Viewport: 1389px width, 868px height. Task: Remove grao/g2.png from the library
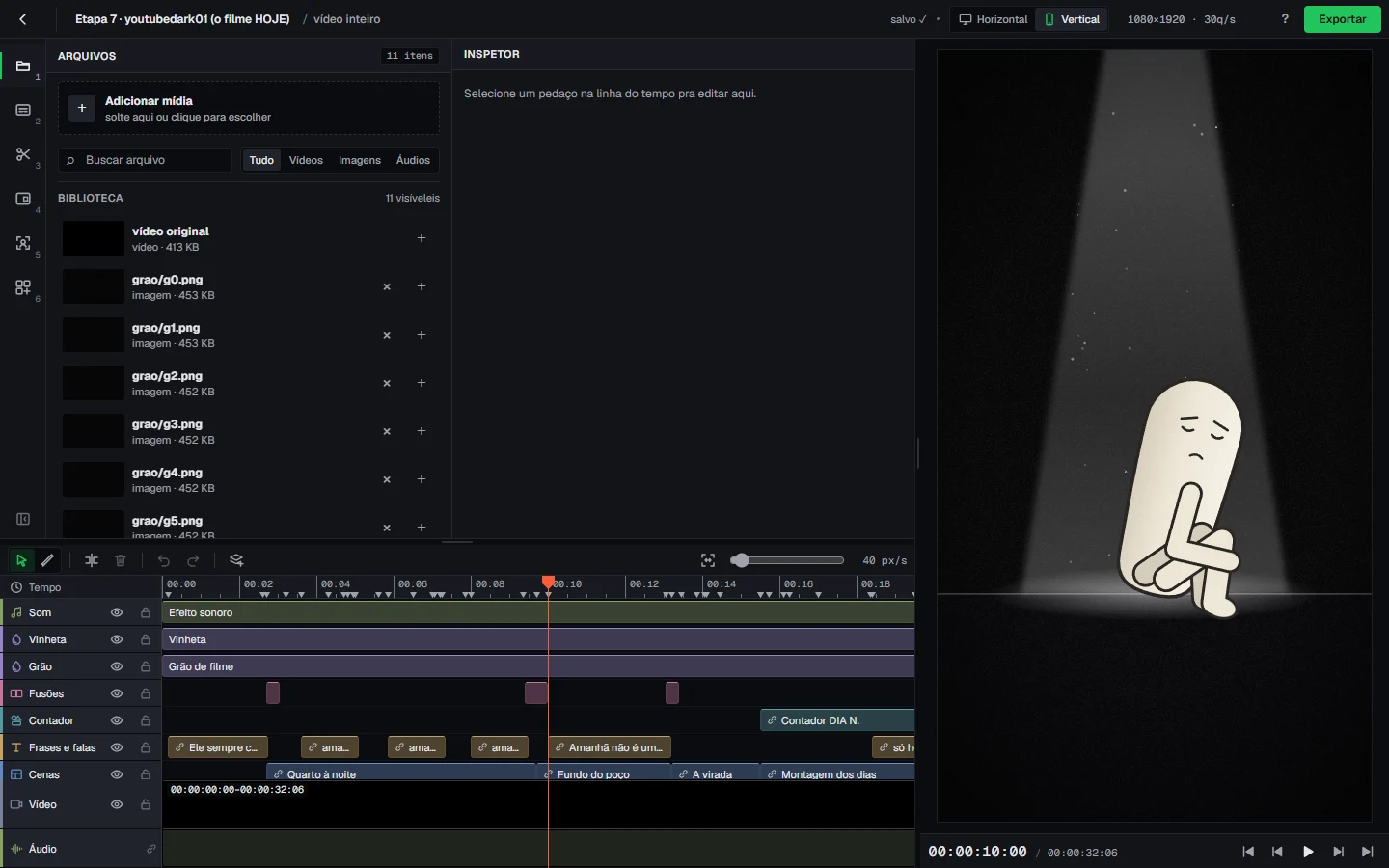[387, 383]
